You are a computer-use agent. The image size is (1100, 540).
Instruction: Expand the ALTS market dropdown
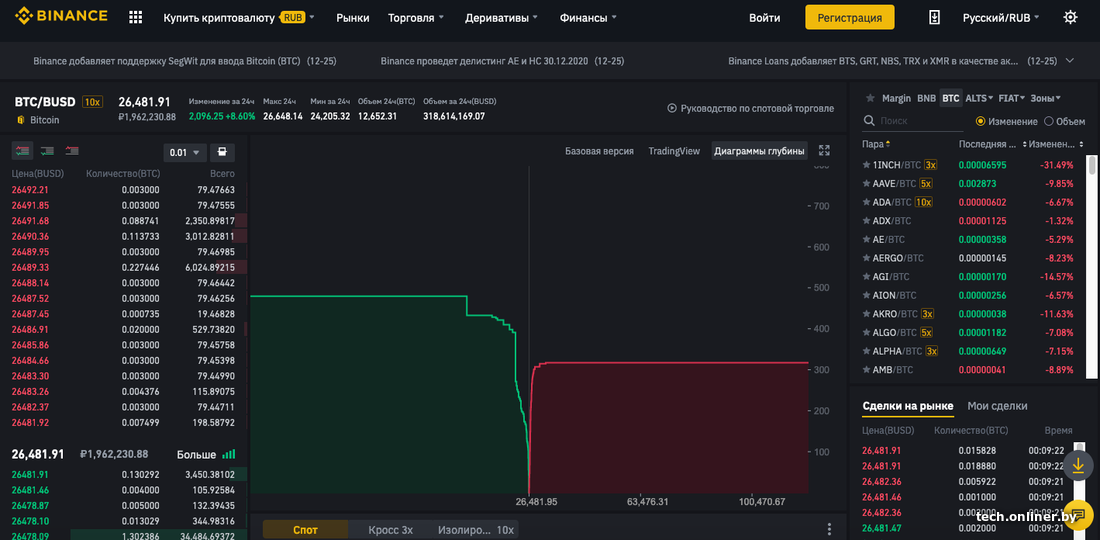pyautogui.click(x=980, y=98)
